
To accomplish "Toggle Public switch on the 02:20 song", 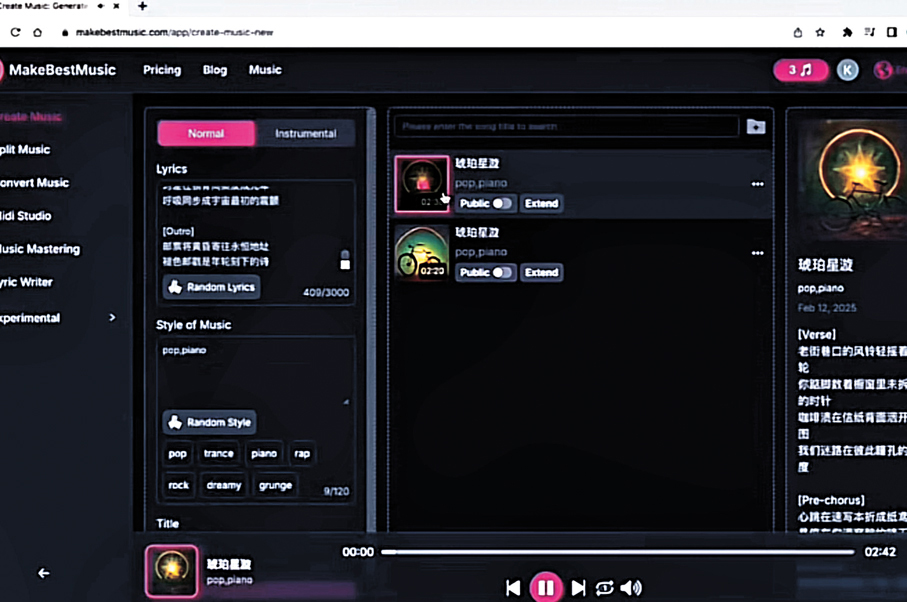I will click(x=502, y=272).
